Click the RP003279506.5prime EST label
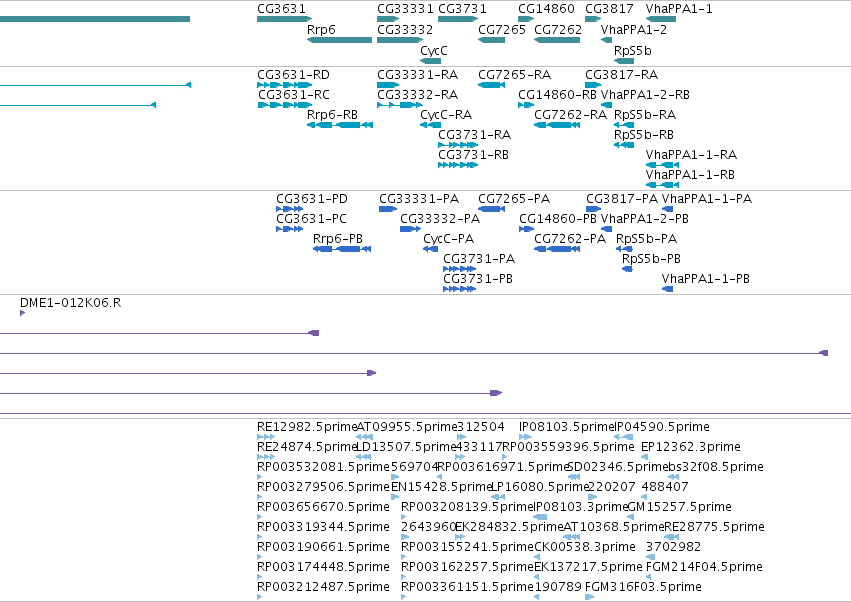 [x=323, y=487]
